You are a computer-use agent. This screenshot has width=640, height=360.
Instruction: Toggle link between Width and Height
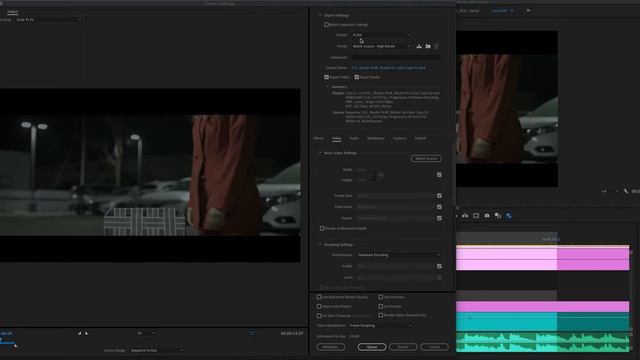(x=381, y=175)
